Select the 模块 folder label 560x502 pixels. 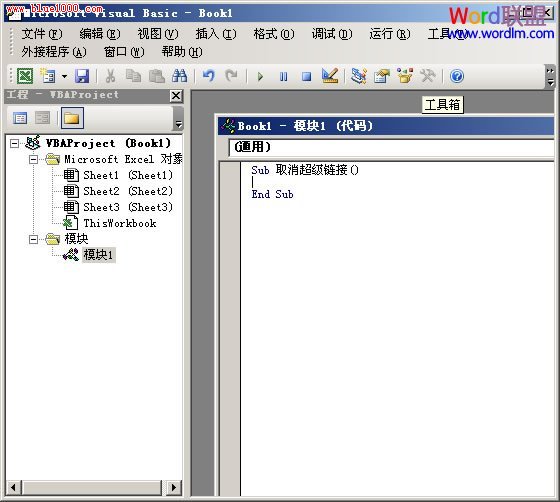click(76, 239)
